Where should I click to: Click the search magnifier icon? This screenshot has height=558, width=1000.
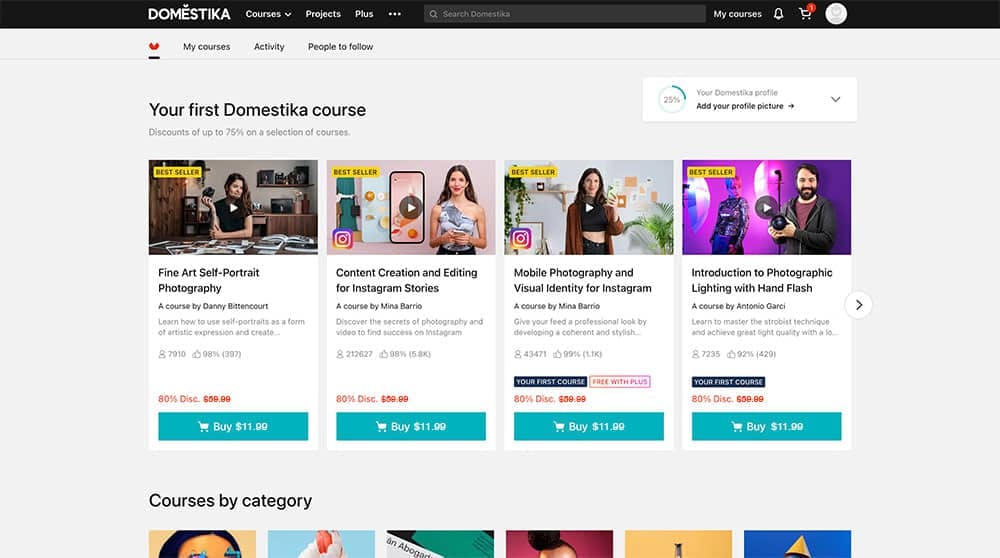click(434, 13)
